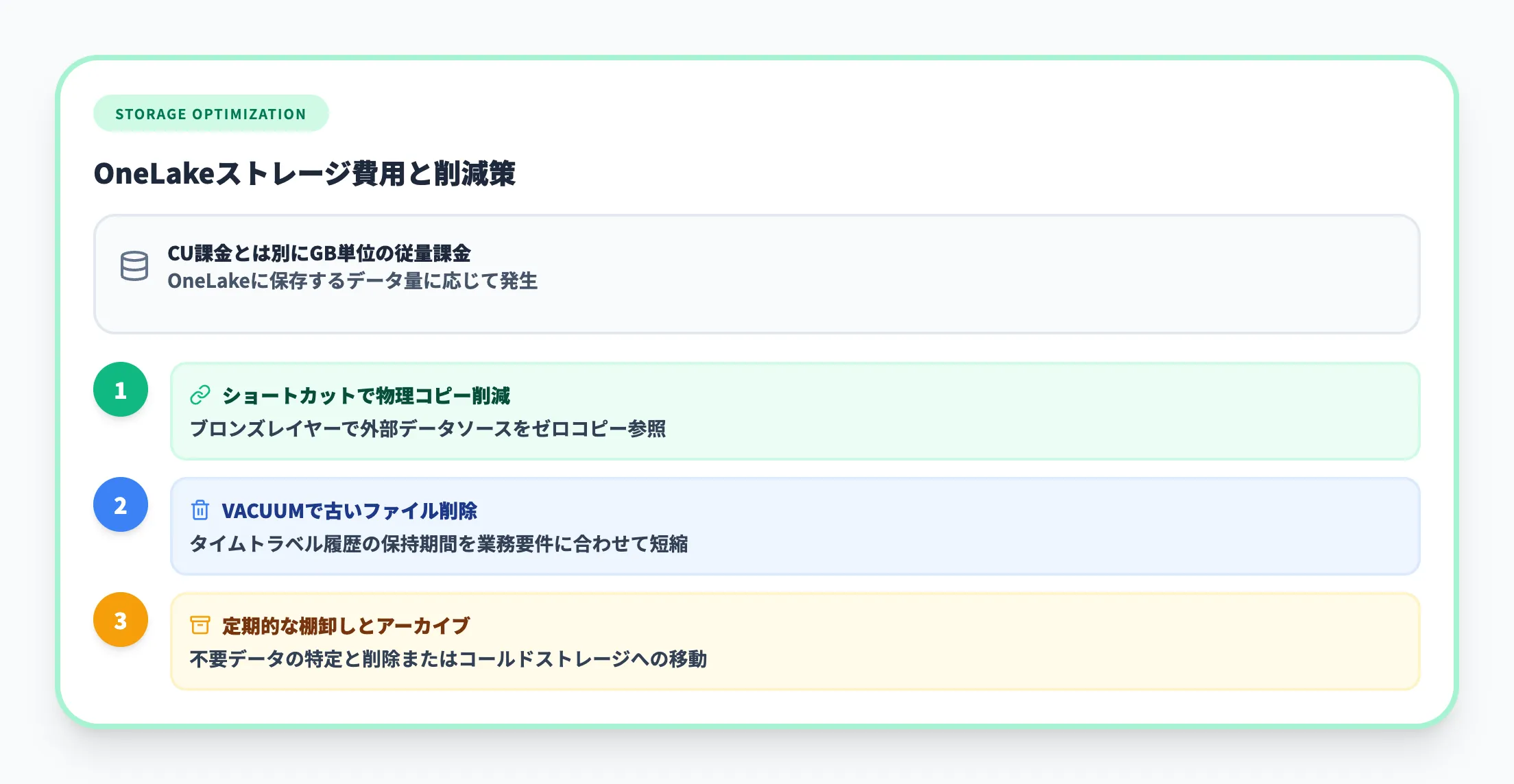Click the trash icon next to VACUUM
This screenshot has height=784, width=1514.
click(x=200, y=511)
